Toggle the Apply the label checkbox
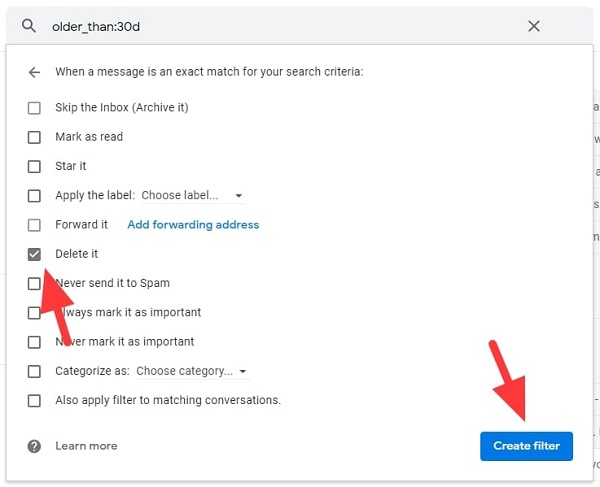Image resolution: width=600 pixels, height=487 pixels. 35,196
